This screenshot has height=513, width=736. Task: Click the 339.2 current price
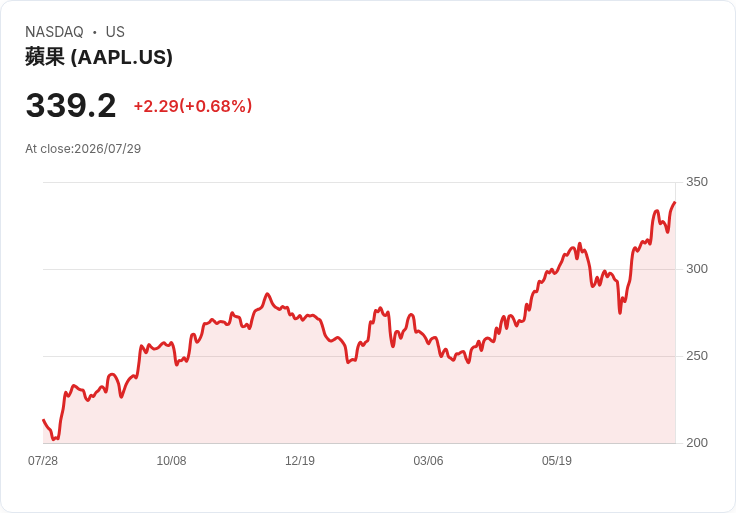click(x=71, y=105)
